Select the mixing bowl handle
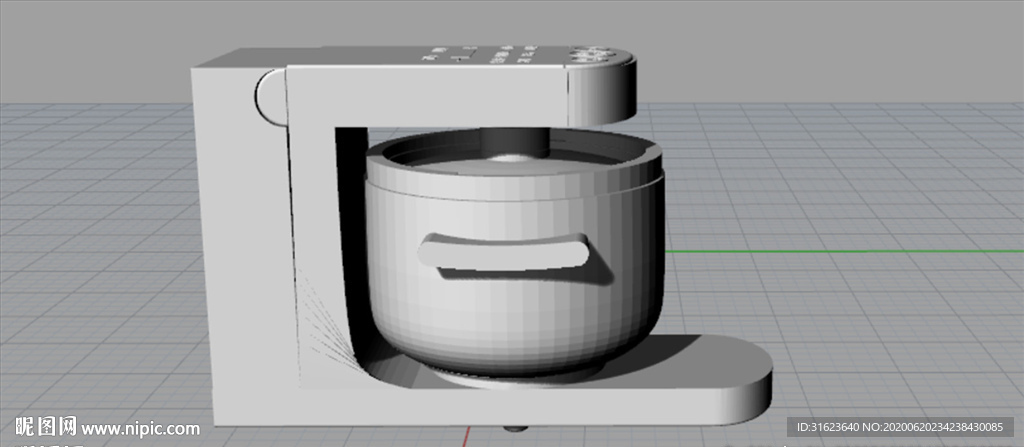 tap(505, 251)
